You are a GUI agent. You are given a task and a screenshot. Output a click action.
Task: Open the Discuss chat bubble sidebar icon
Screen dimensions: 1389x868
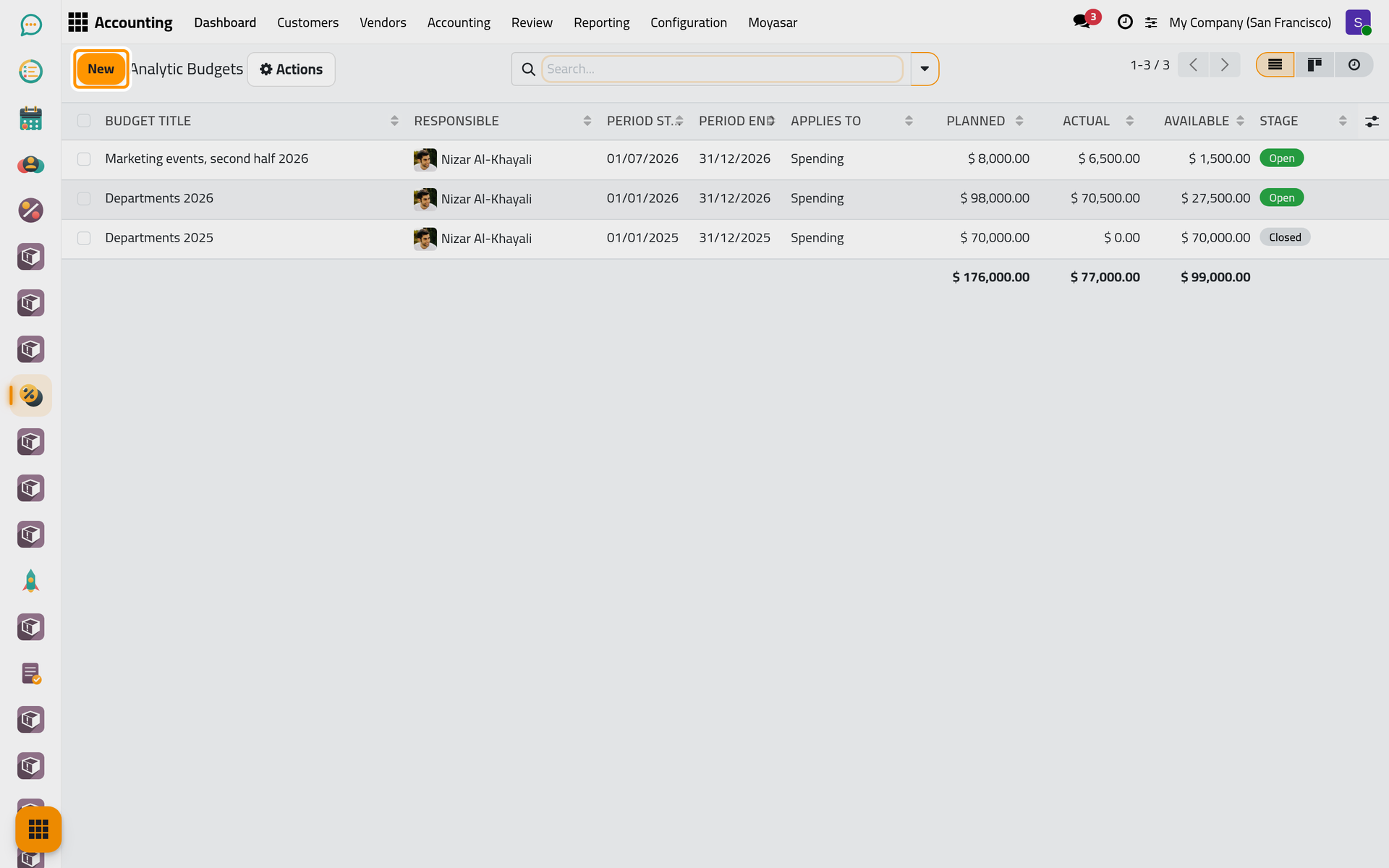tap(30, 25)
